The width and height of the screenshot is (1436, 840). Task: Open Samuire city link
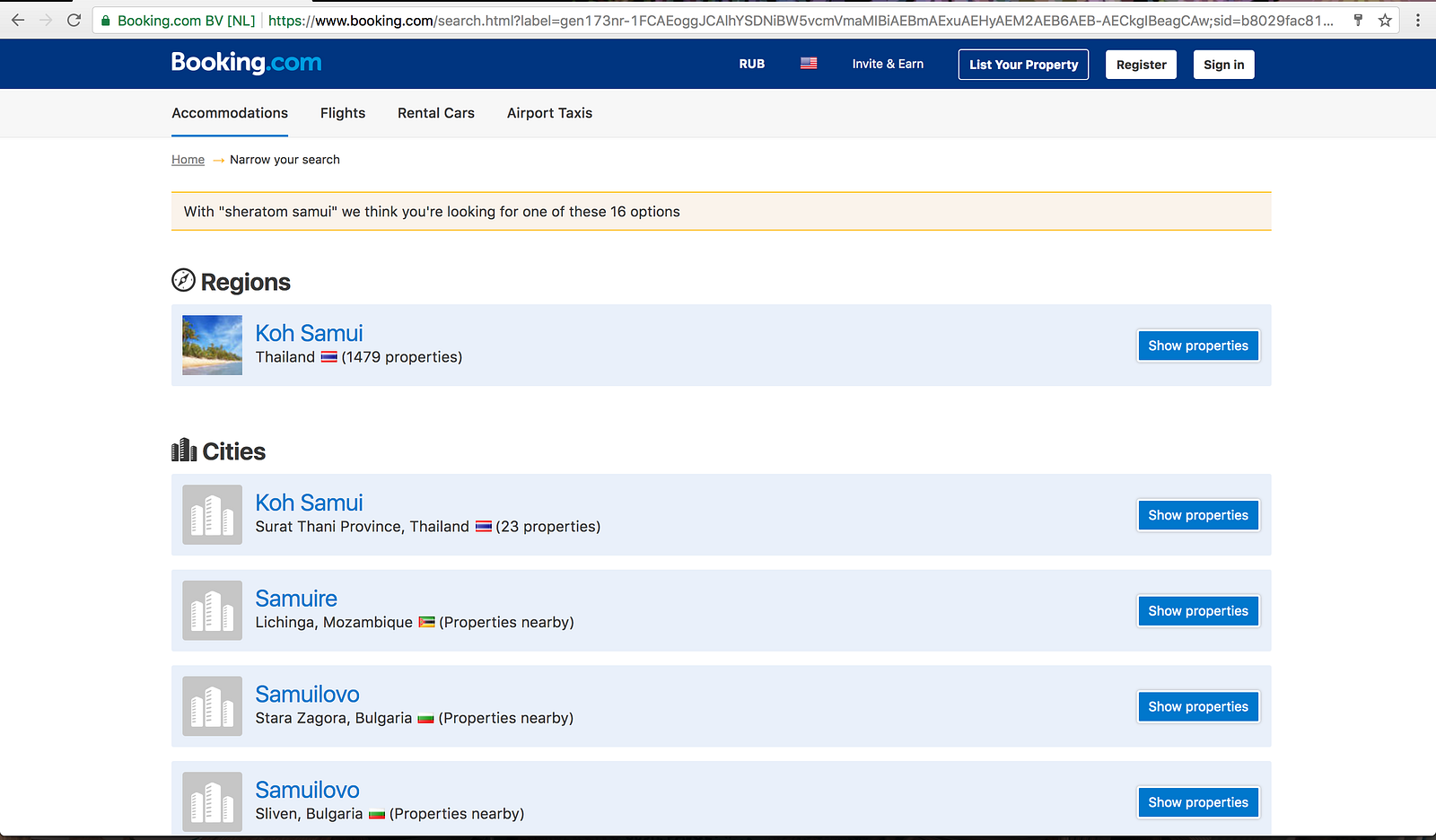coord(296,599)
